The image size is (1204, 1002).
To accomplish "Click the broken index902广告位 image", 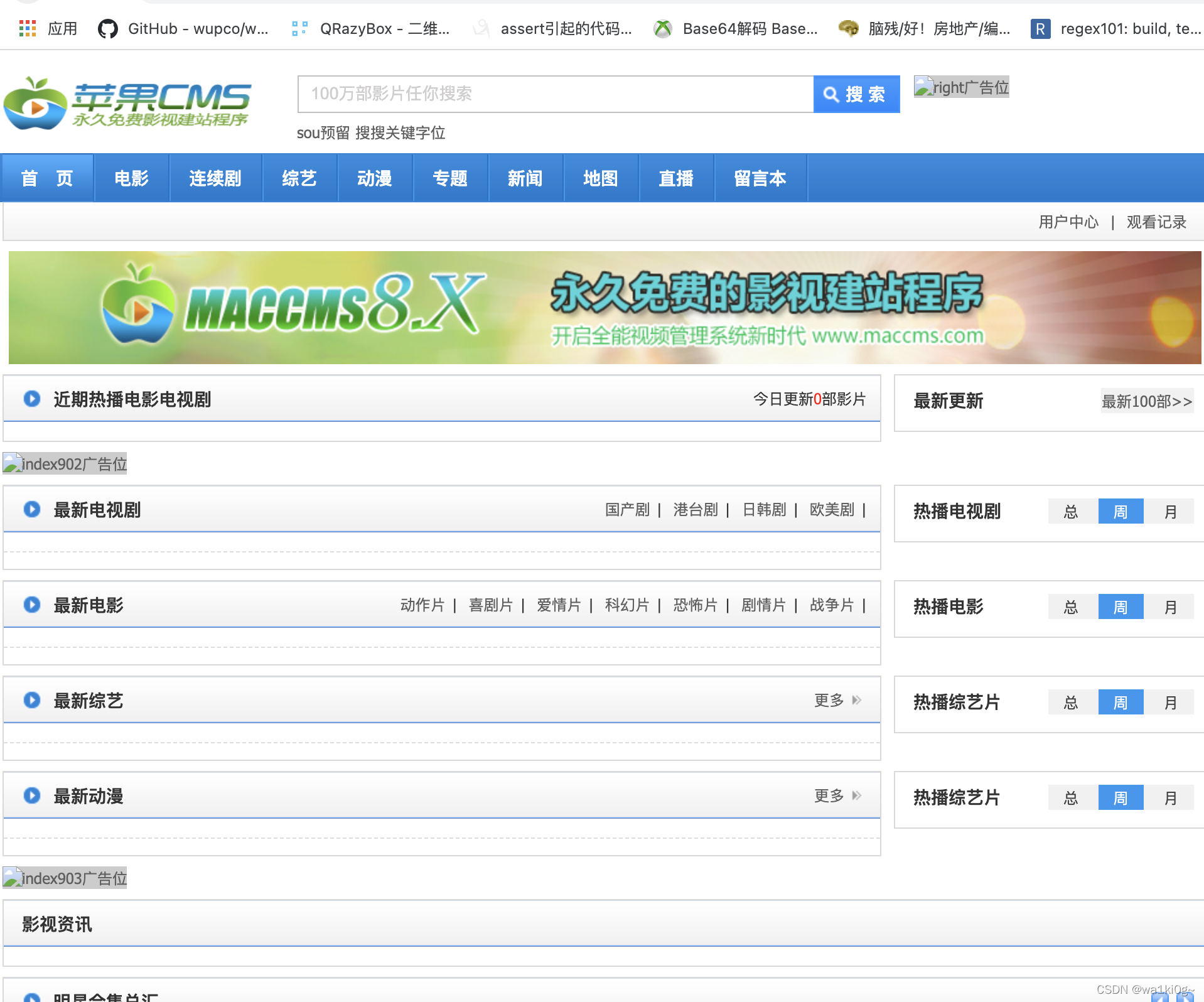I will click(x=65, y=464).
